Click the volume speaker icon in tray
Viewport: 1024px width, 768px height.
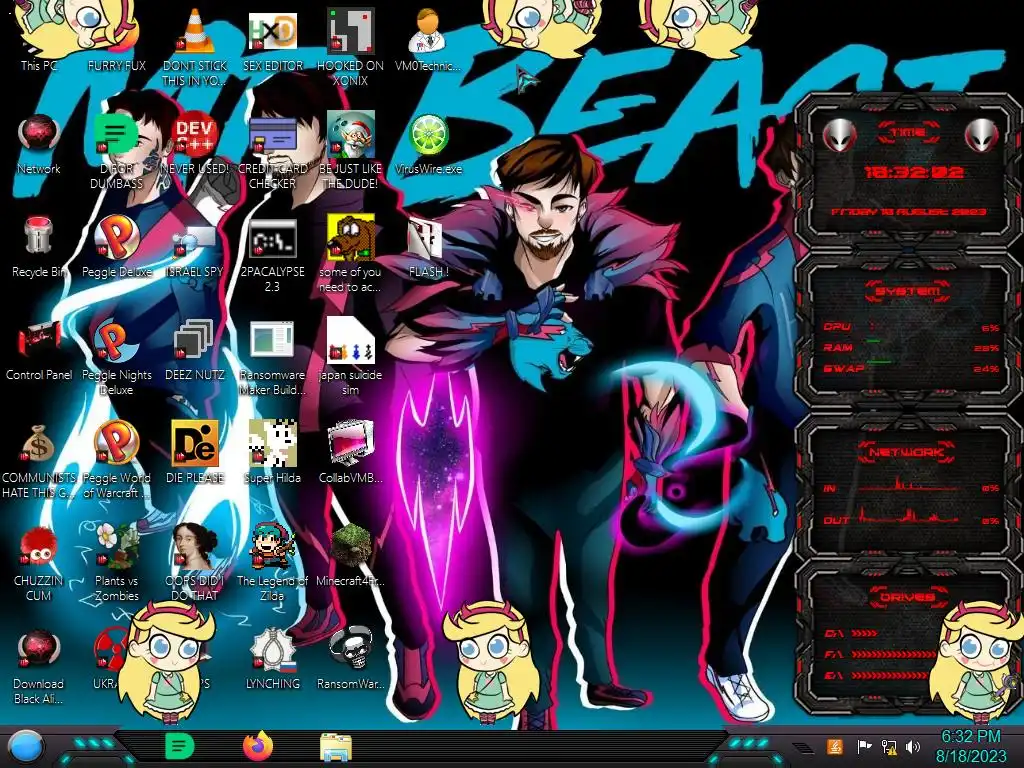tap(913, 746)
